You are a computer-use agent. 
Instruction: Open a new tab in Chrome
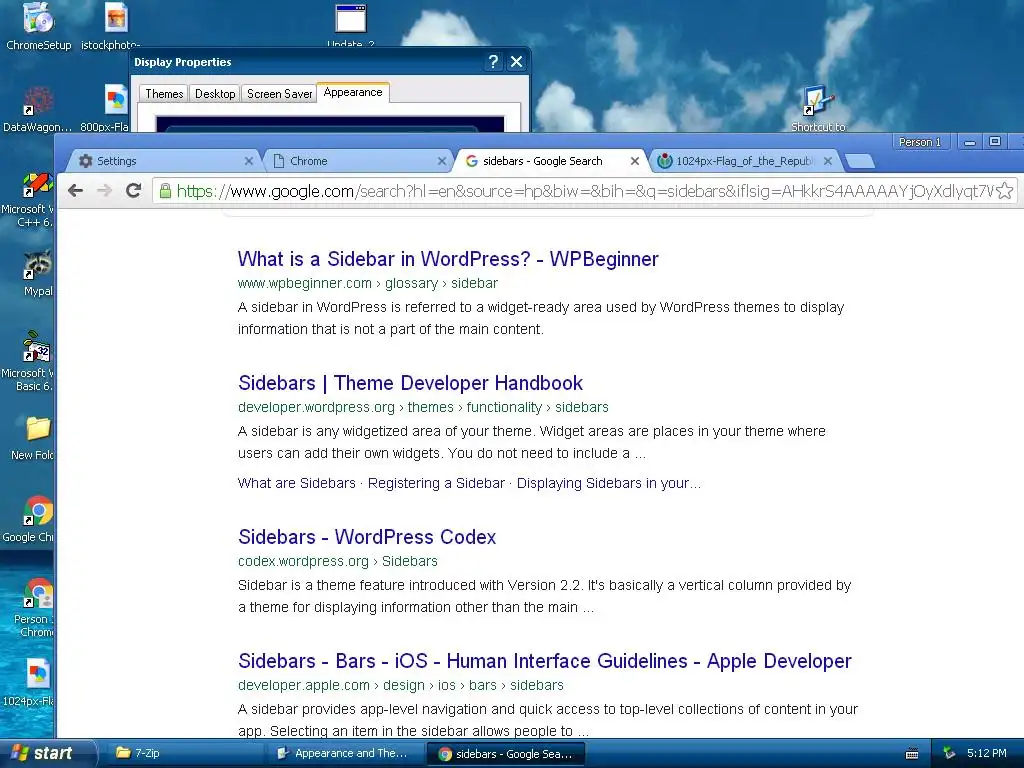860,161
